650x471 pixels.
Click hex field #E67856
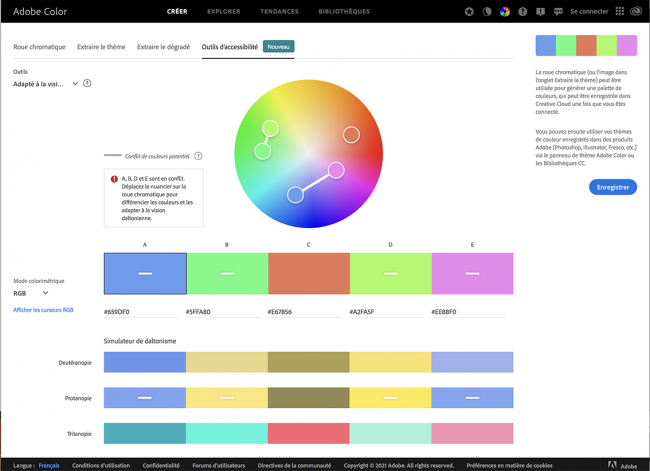pyautogui.click(x=304, y=312)
